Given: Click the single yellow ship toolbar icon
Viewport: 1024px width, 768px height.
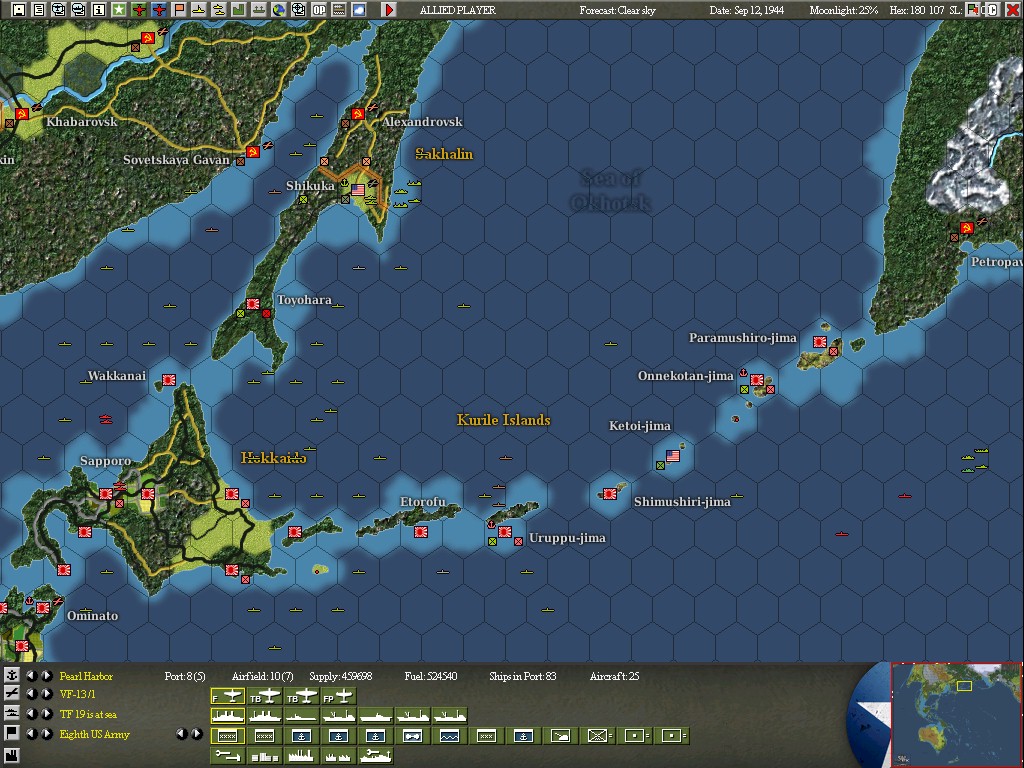Looking at the screenshot, I should coord(199,10).
